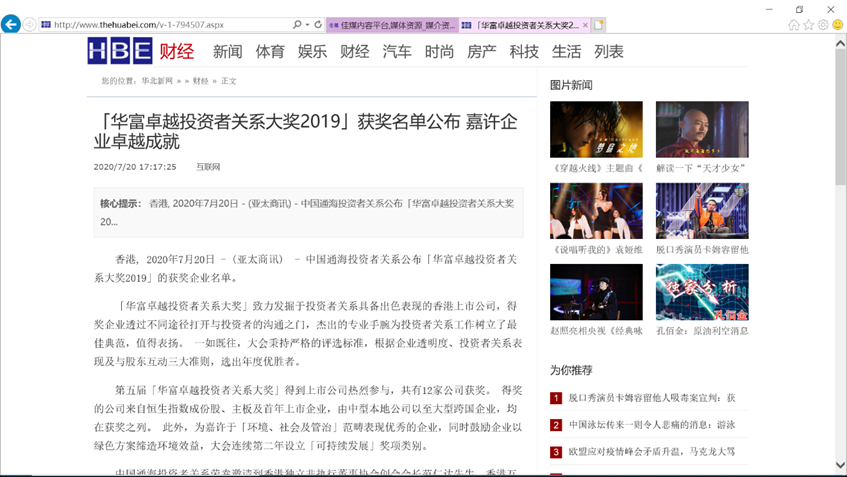Click the HBE site logo
The image size is (847, 477).
(120, 51)
